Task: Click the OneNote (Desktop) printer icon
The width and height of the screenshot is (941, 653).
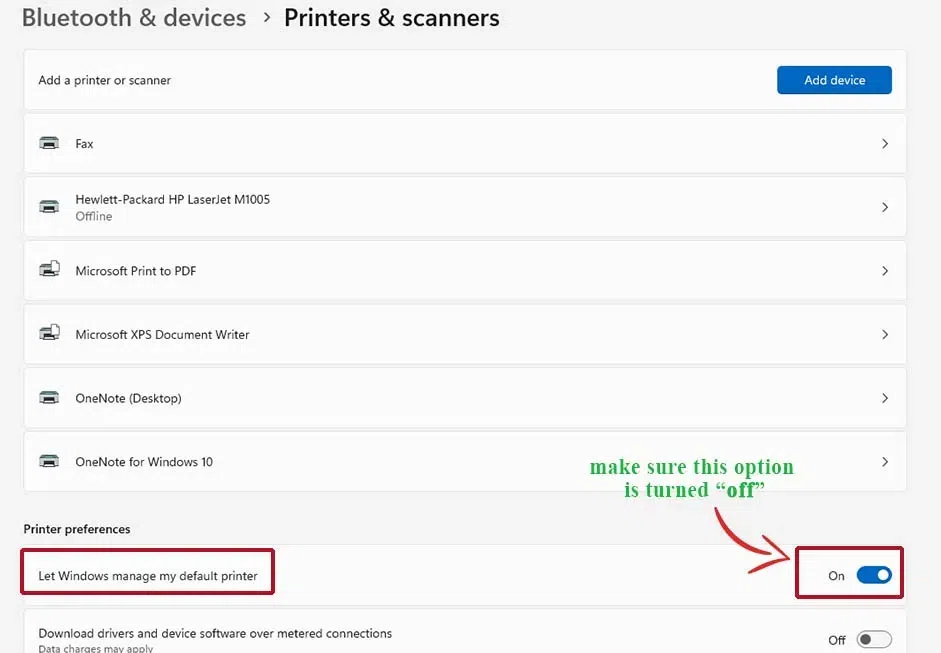Action: [x=49, y=398]
